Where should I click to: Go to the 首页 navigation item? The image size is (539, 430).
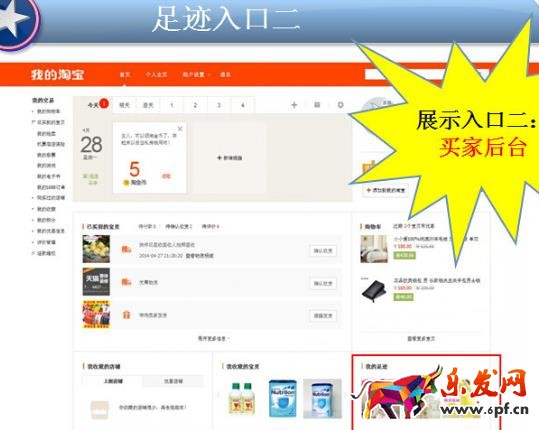pyautogui.click(x=125, y=75)
